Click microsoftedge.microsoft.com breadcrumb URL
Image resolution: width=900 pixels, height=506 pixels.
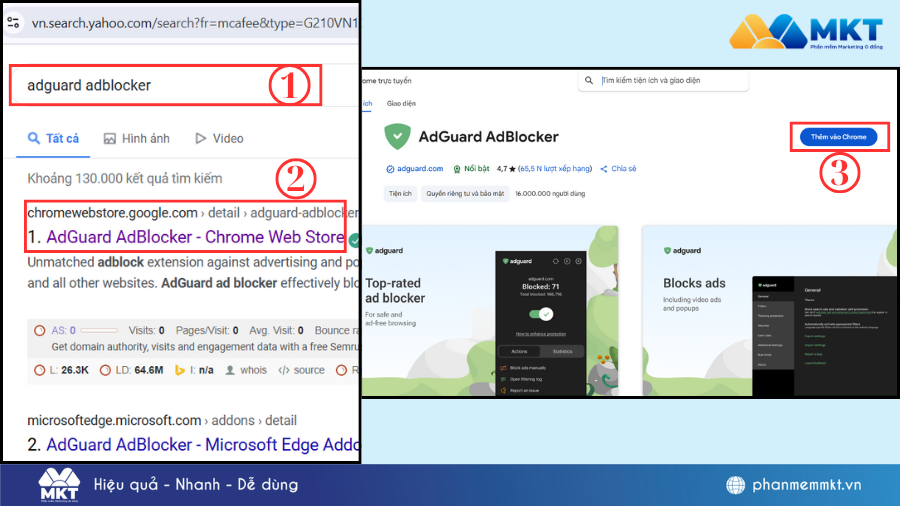coord(114,421)
